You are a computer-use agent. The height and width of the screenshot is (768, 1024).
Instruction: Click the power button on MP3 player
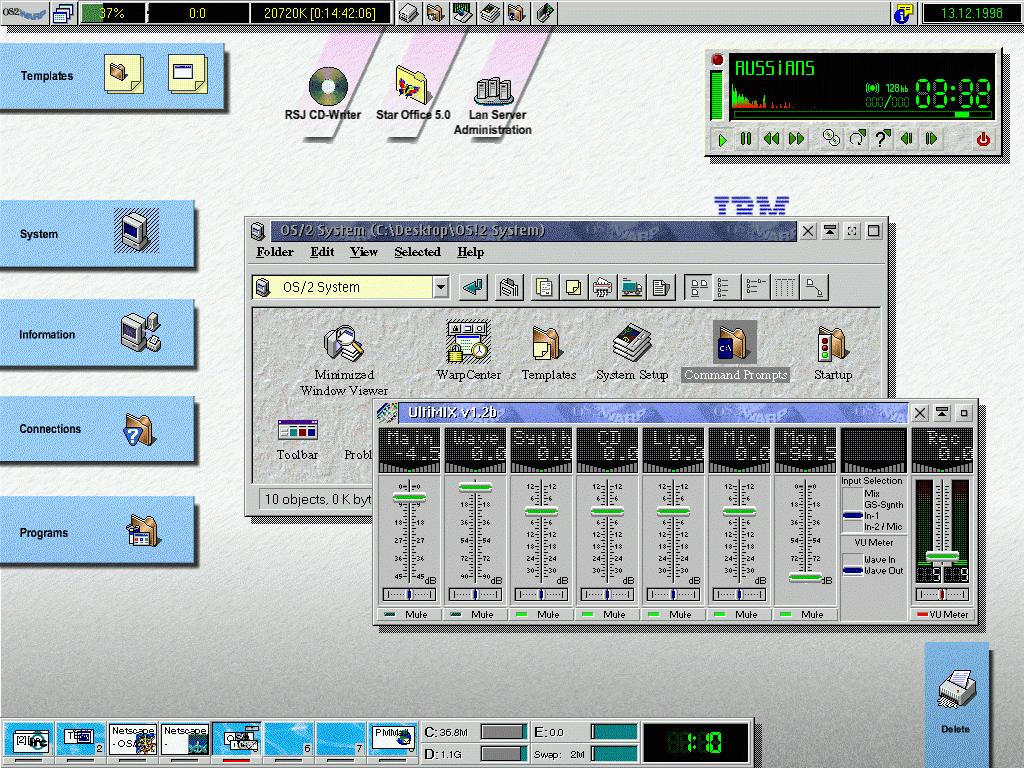point(983,139)
